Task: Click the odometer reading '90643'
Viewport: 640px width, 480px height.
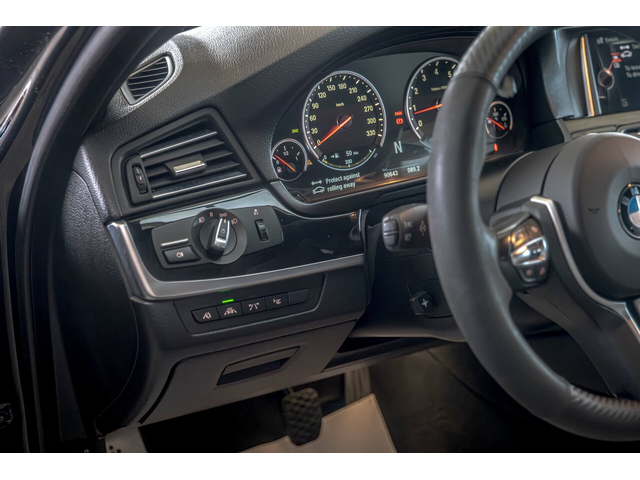Action: [x=391, y=174]
